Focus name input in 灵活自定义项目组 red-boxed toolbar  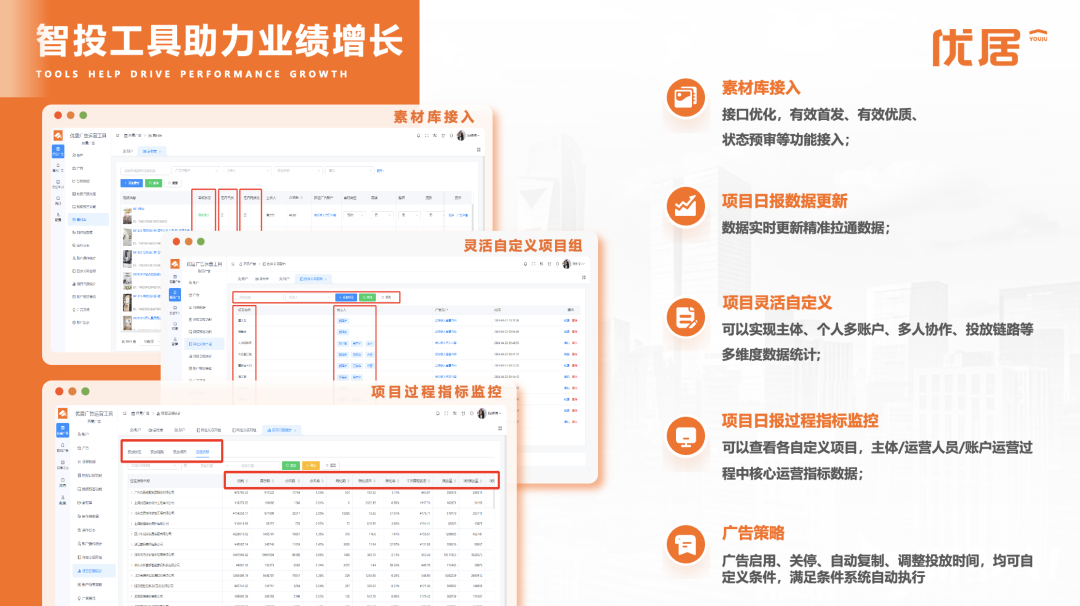tap(259, 297)
